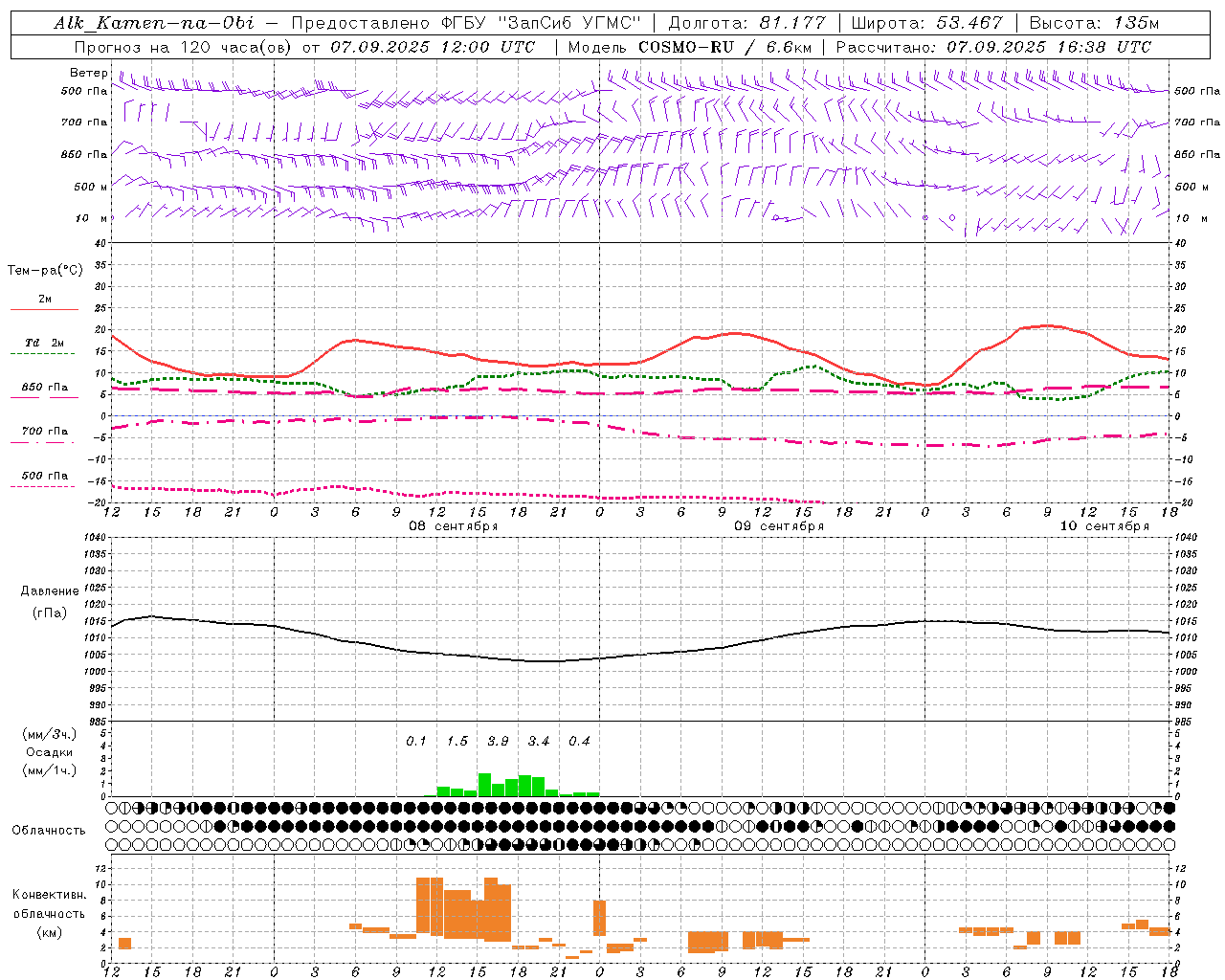
Task: Click the (мм/1ч.) precipitation unit label
Action: [x=50, y=770]
